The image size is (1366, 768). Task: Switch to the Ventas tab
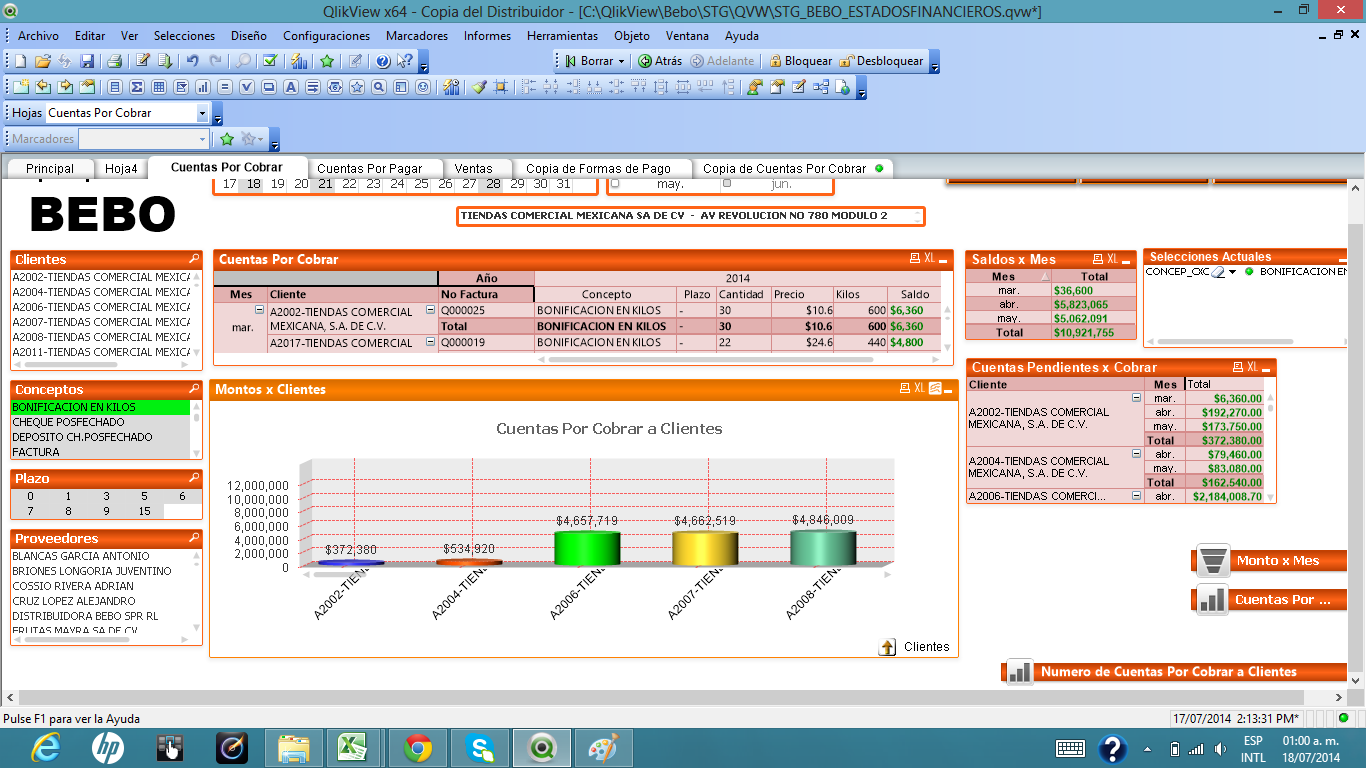[473, 168]
